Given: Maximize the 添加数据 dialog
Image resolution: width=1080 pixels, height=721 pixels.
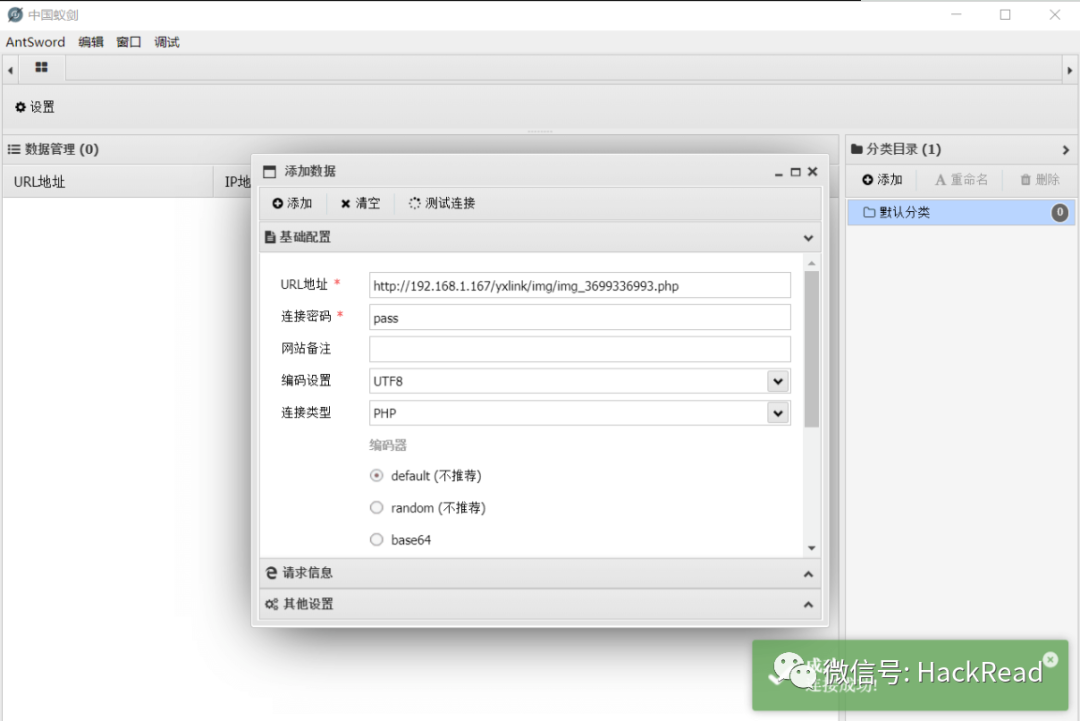Looking at the screenshot, I should pos(796,172).
